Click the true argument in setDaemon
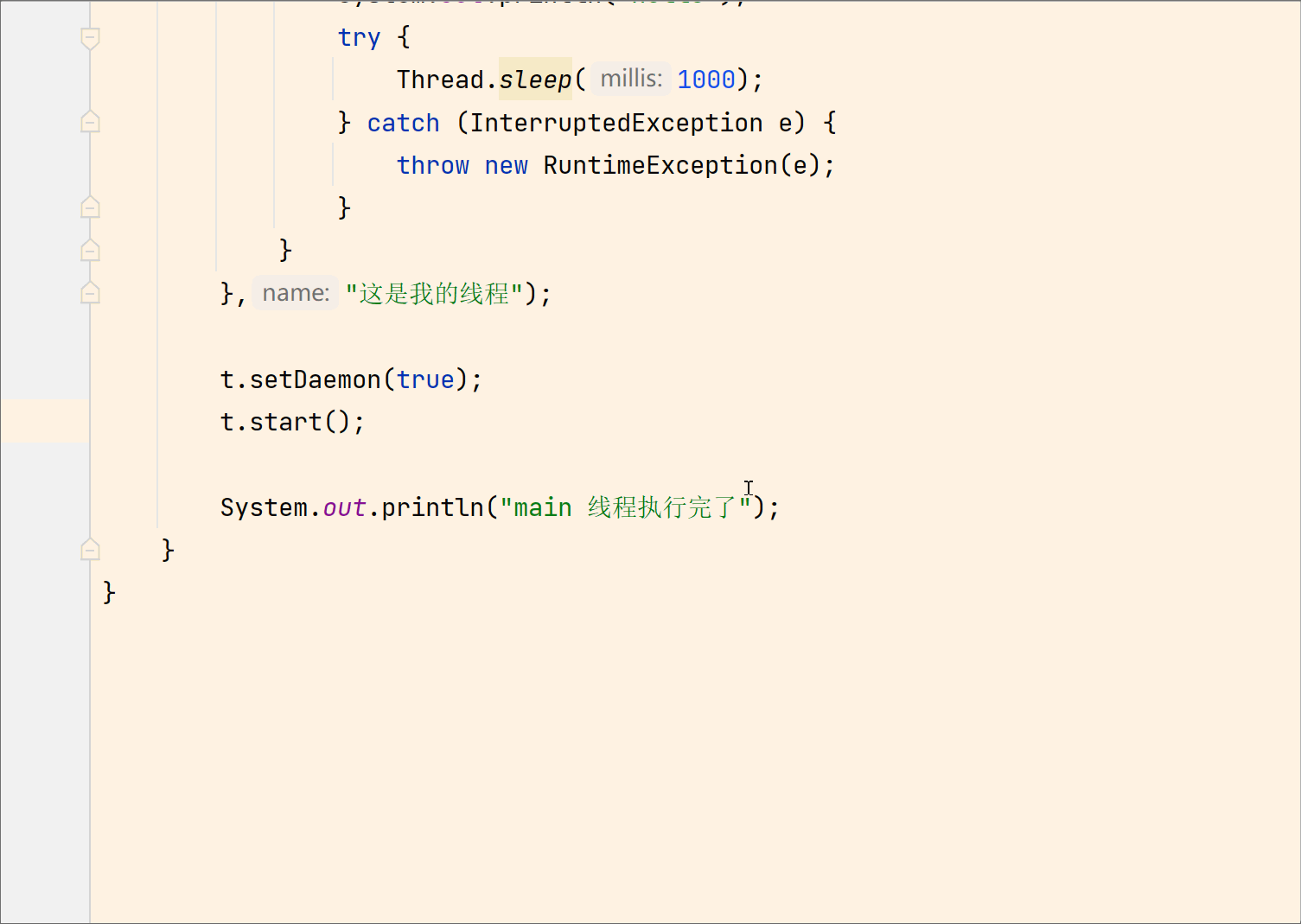 point(425,379)
